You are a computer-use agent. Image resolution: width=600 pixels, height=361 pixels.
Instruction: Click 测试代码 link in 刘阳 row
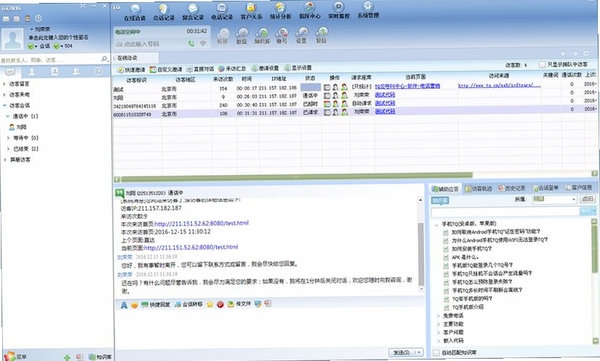[x=385, y=95]
